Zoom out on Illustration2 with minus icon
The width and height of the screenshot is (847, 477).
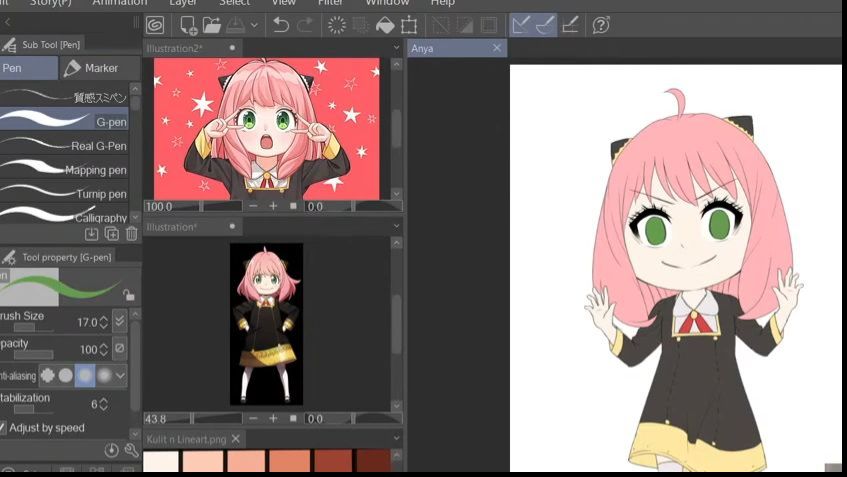[253, 206]
